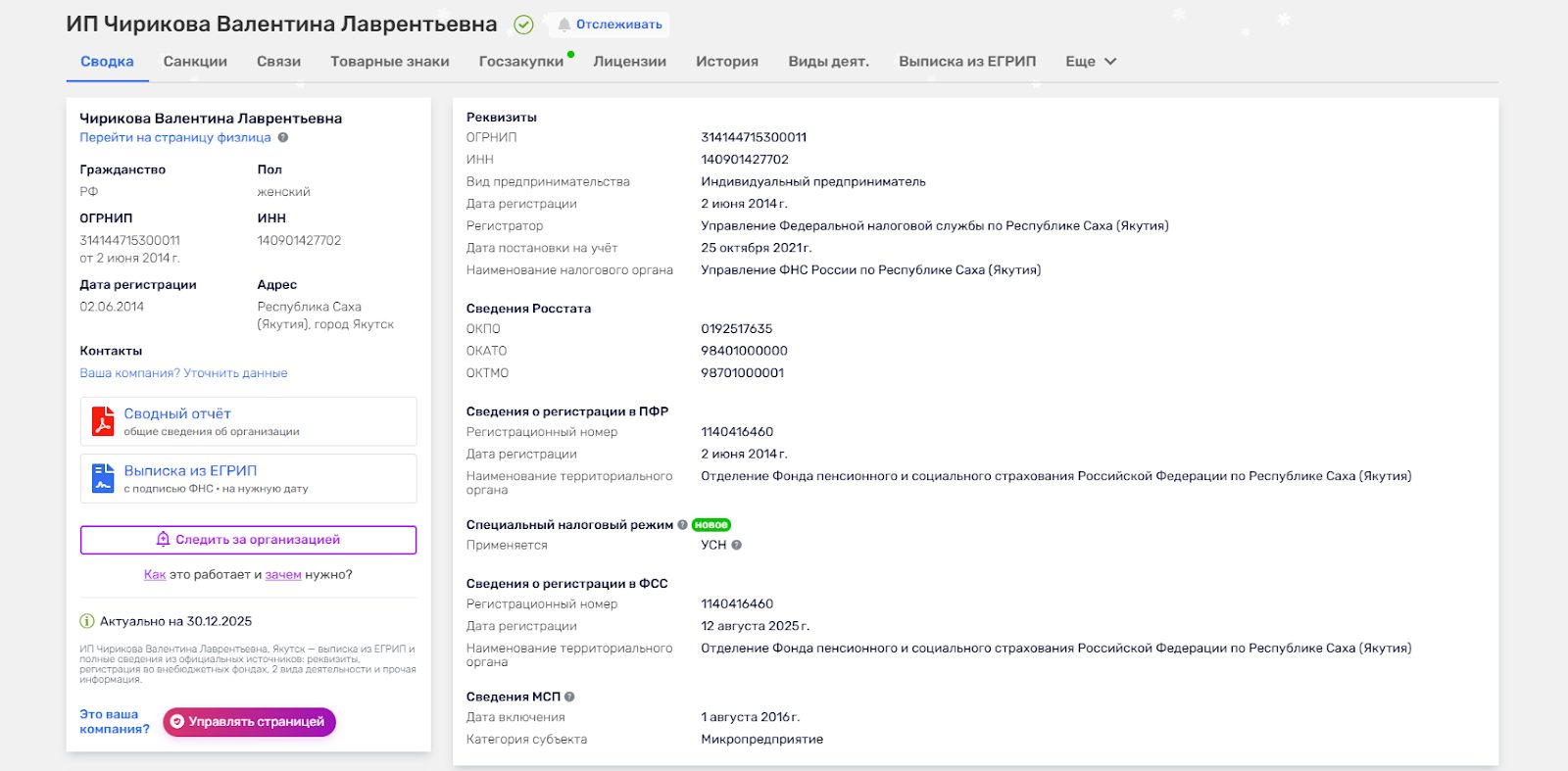Click the blue document icon of Выписка из ЕГРИП
The height and width of the screenshot is (771, 1568).
click(103, 478)
